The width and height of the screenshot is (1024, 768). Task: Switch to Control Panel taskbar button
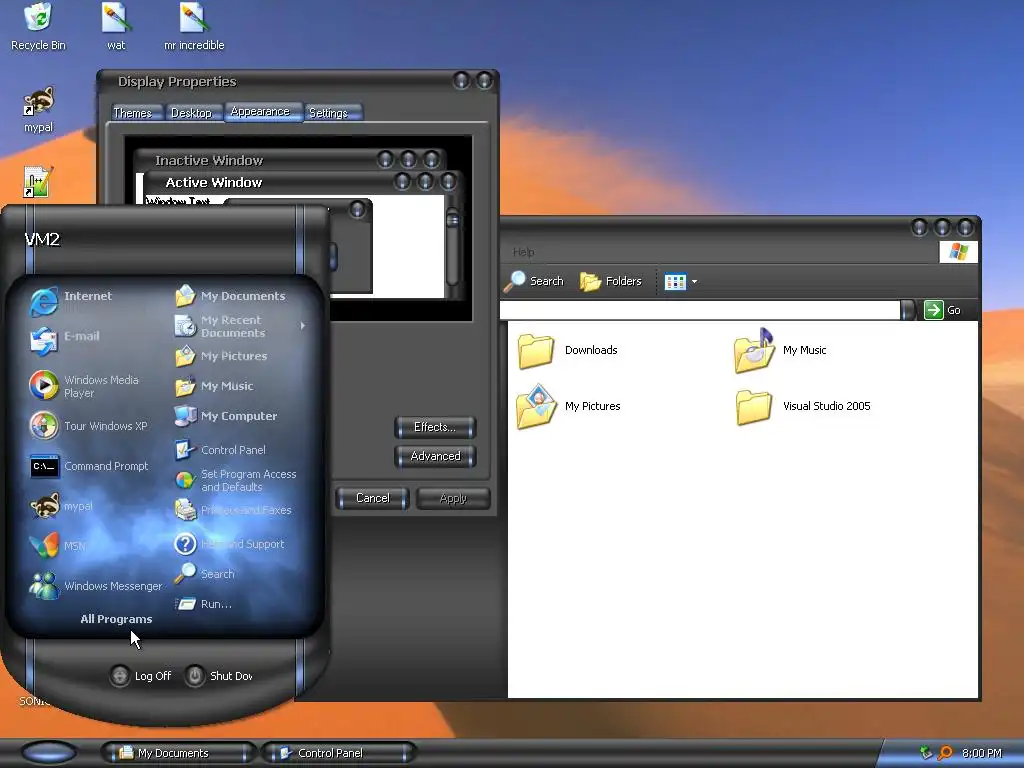[338, 753]
